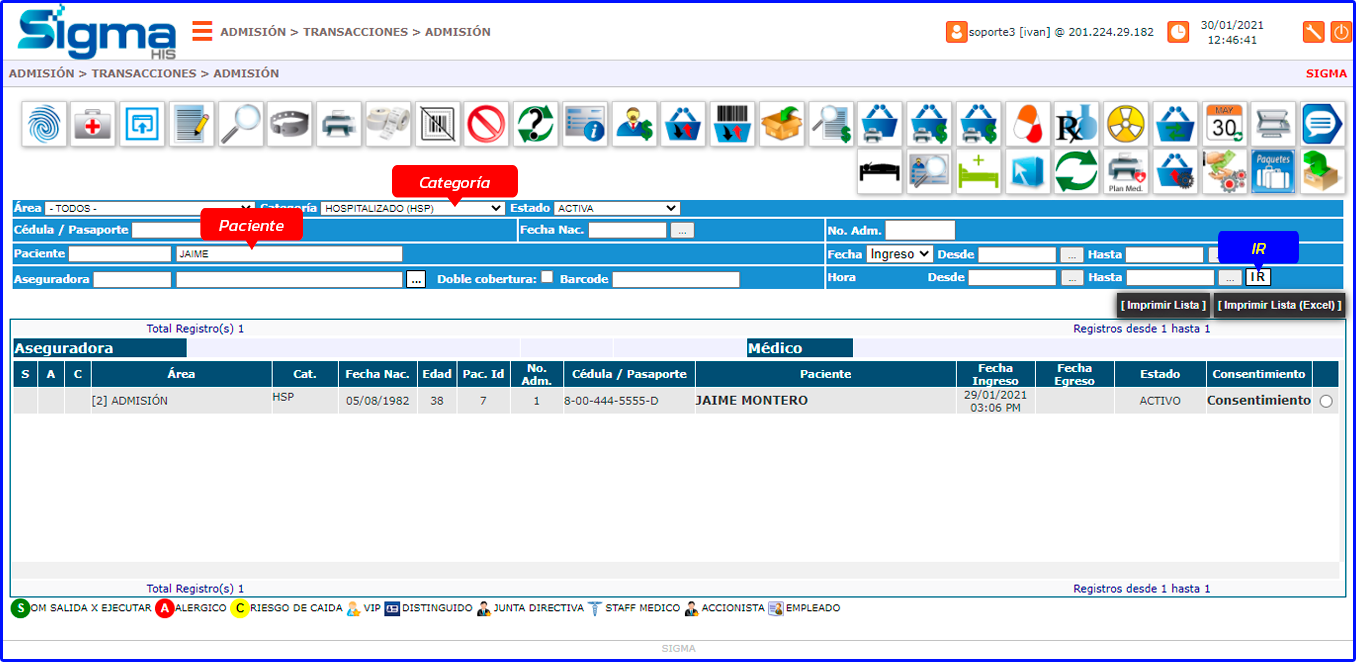
Task: Click the Paciente column header
Action: pos(825,374)
